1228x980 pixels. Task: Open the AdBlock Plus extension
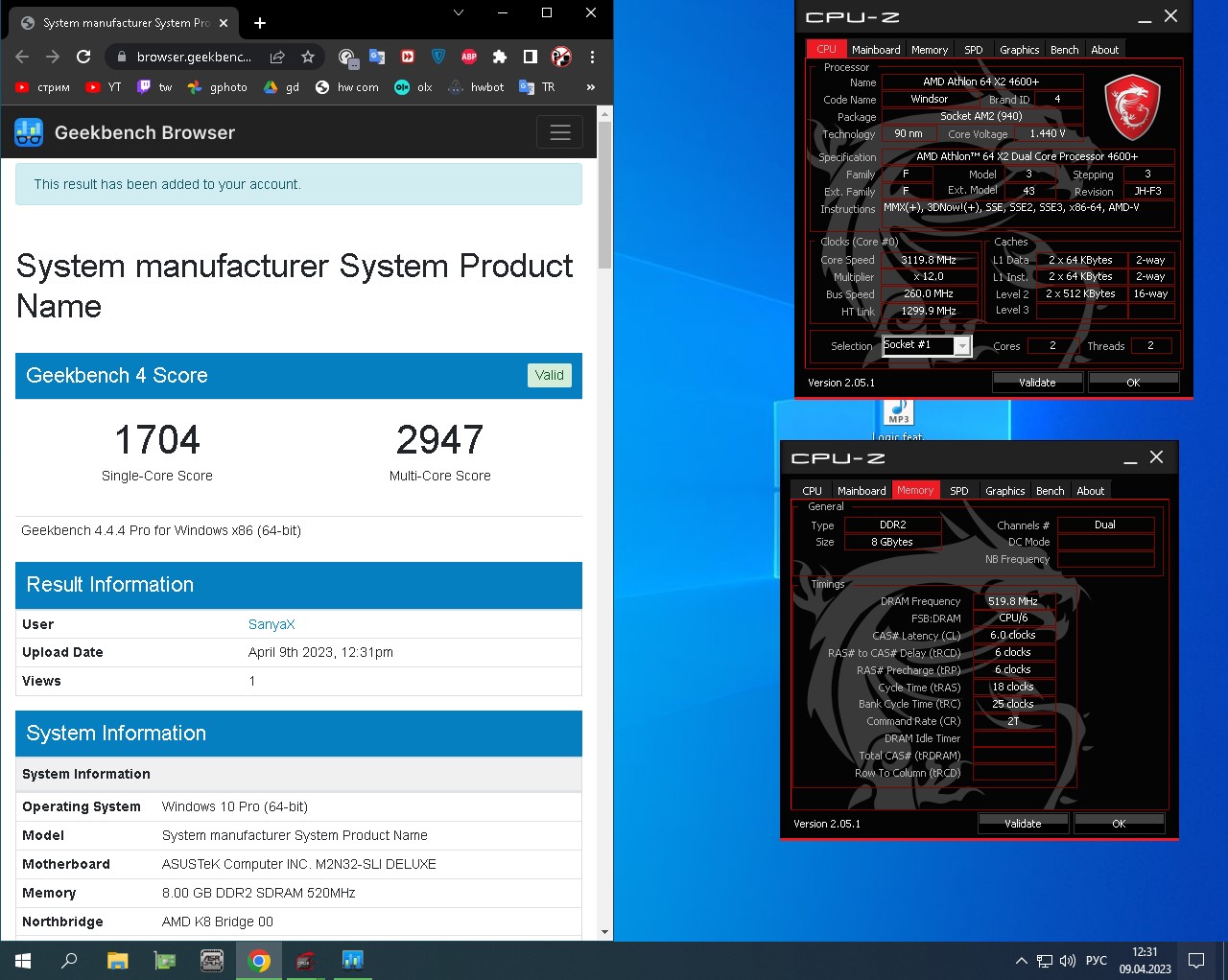click(469, 57)
